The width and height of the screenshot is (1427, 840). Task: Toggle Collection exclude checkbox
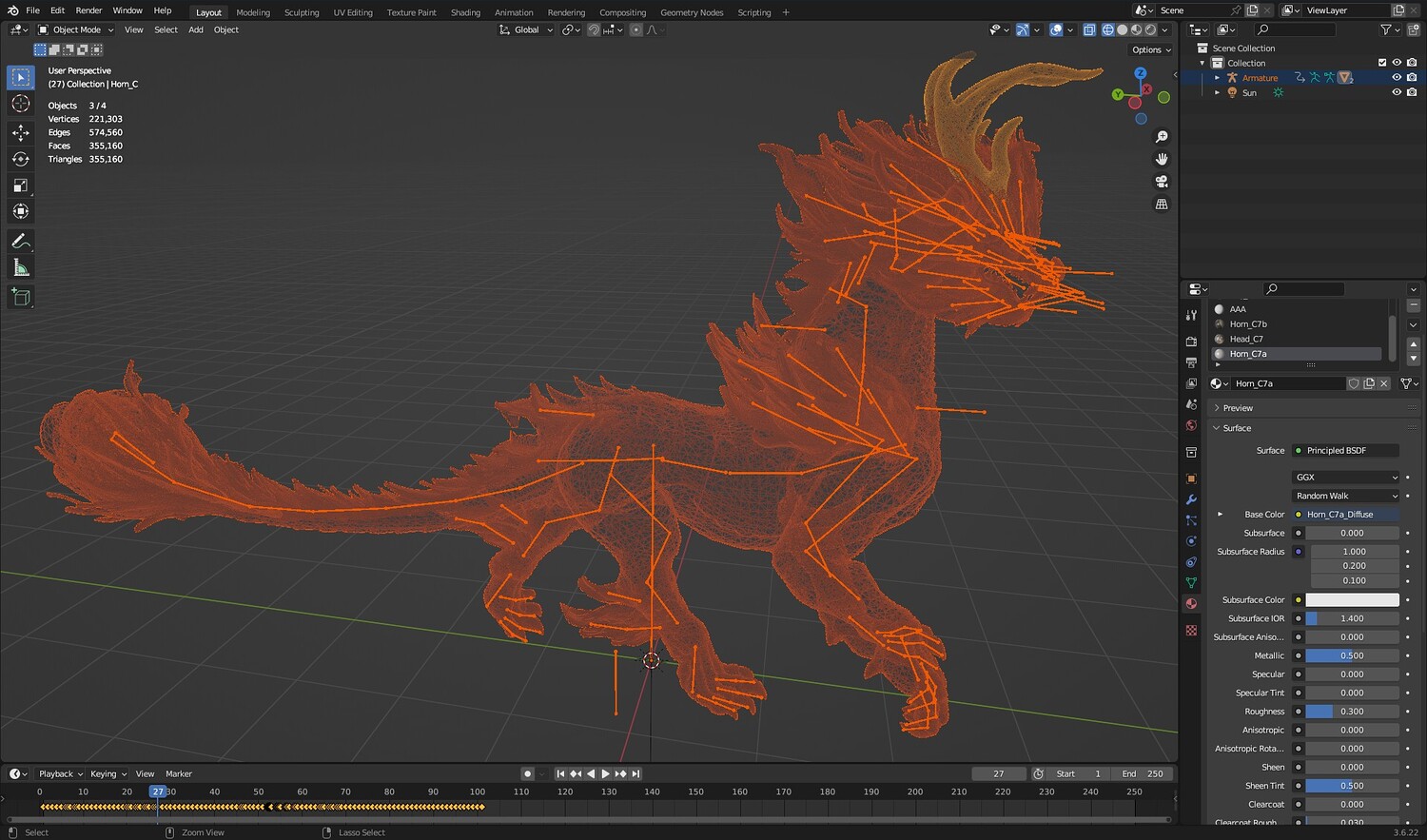1382,63
